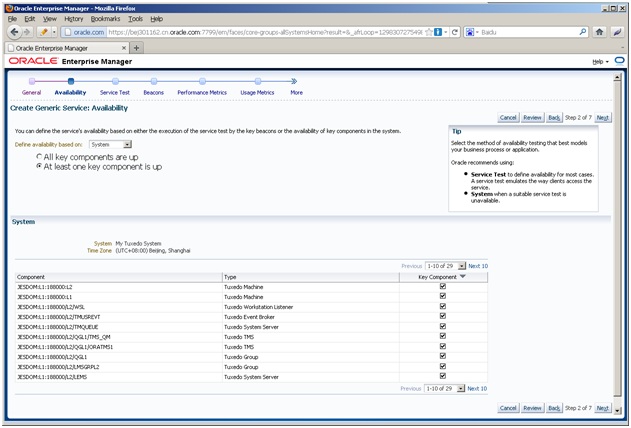The image size is (631, 428).
Task: Open Firefox Help menu
Action: (x=157, y=19)
